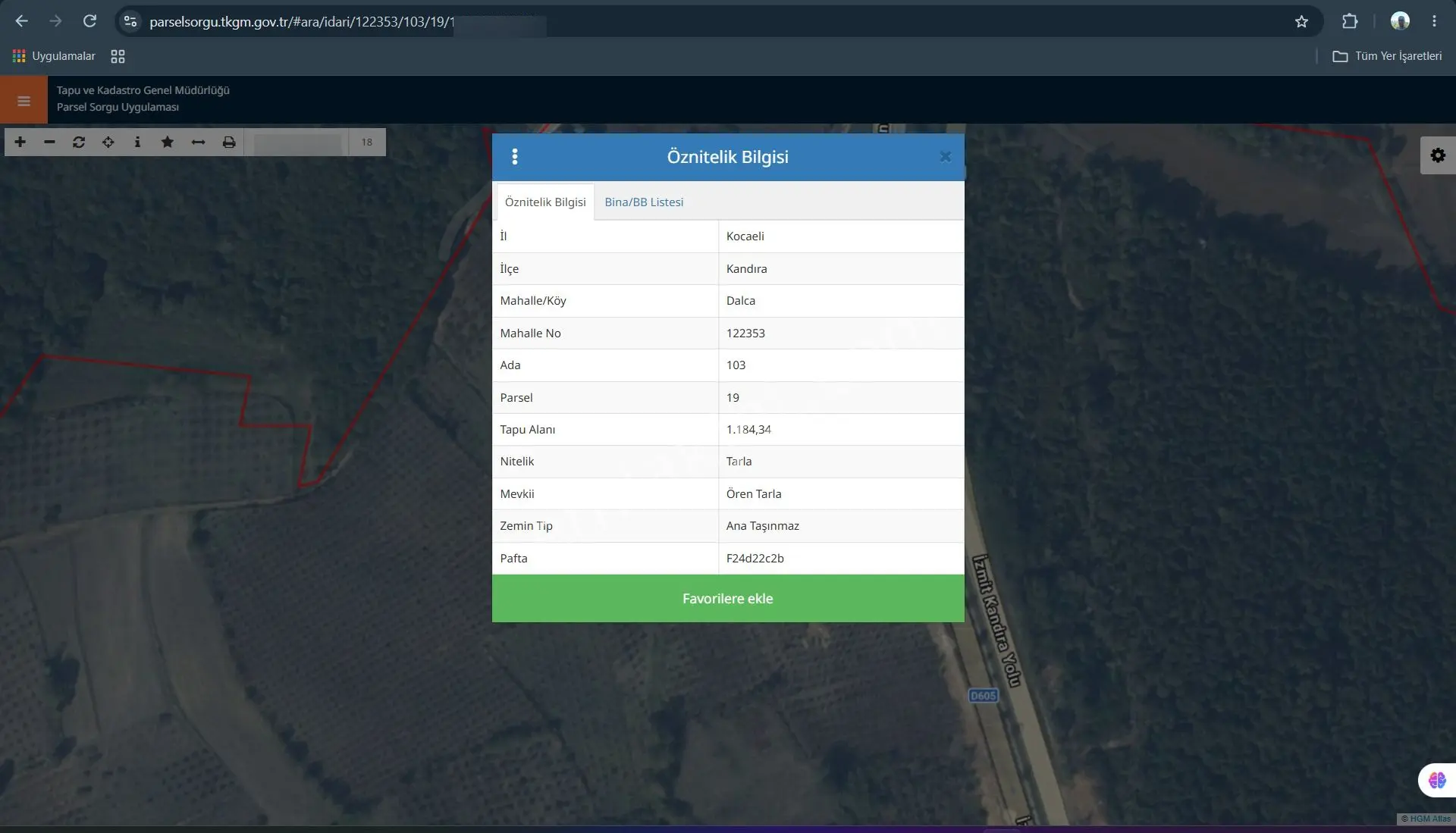Open the orange hamburger side menu

click(24, 100)
